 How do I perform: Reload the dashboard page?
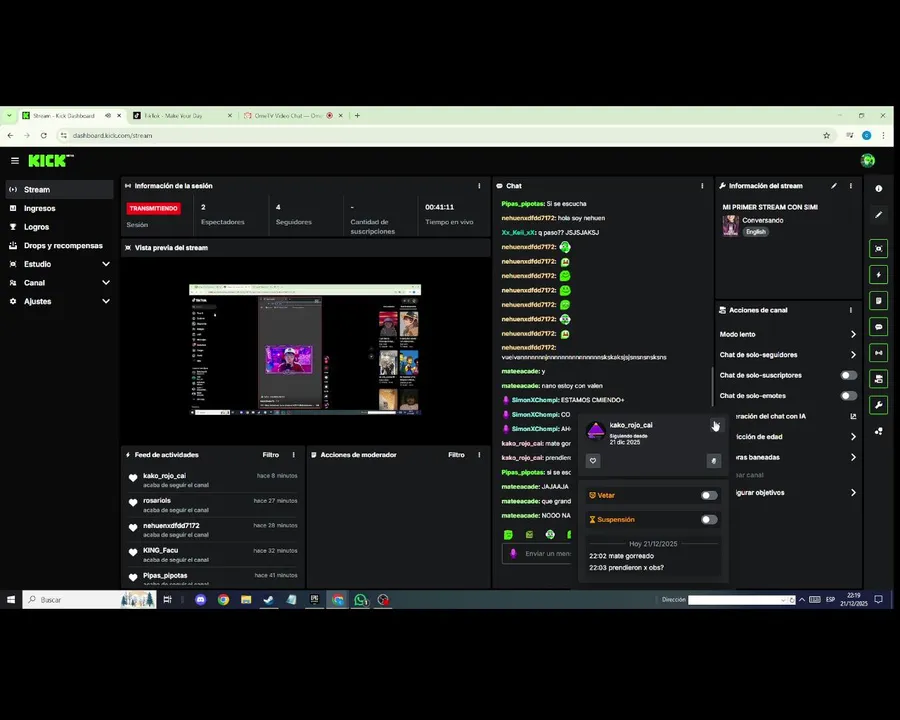(x=44, y=136)
